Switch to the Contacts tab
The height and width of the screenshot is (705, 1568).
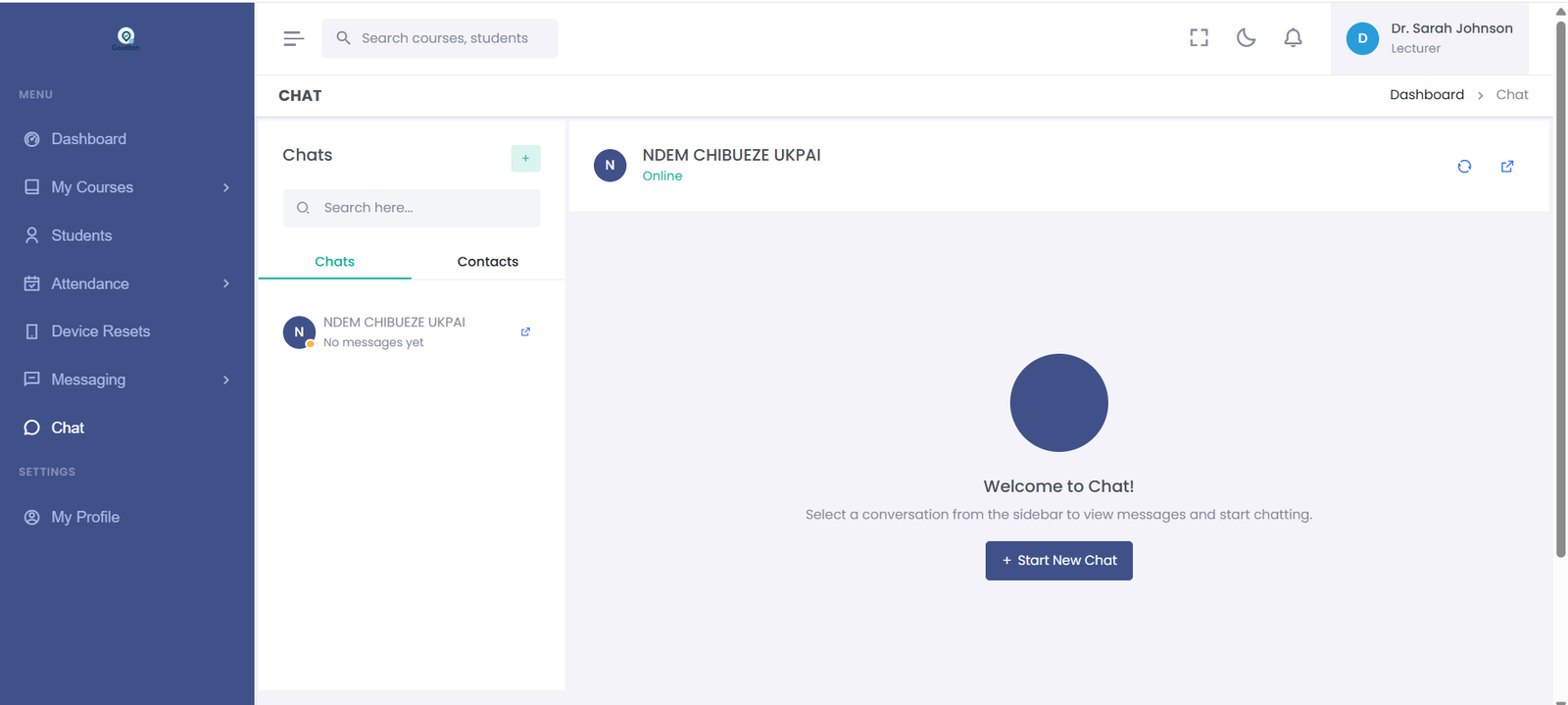click(487, 262)
